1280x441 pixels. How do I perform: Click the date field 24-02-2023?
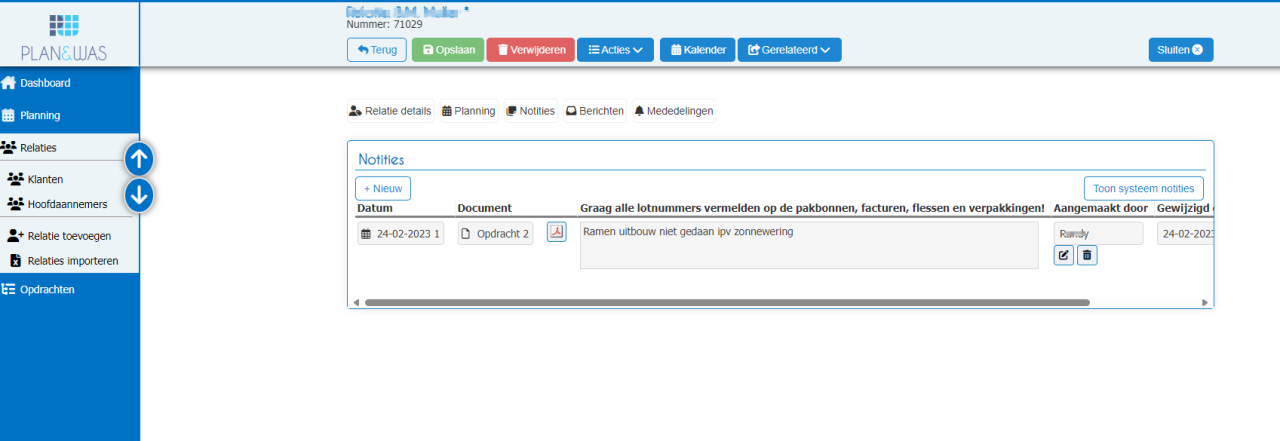[400, 234]
